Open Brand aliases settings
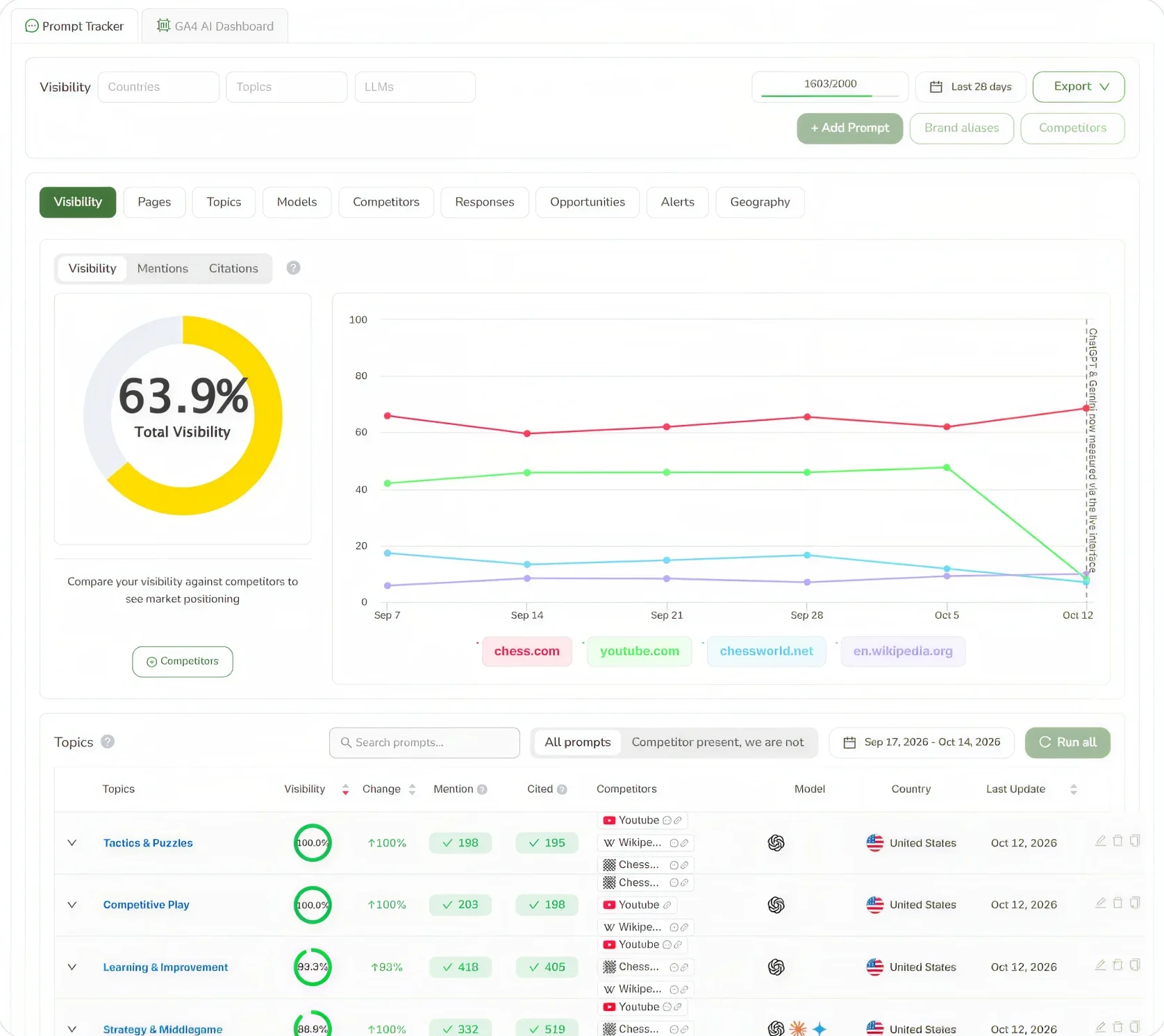 [961, 128]
